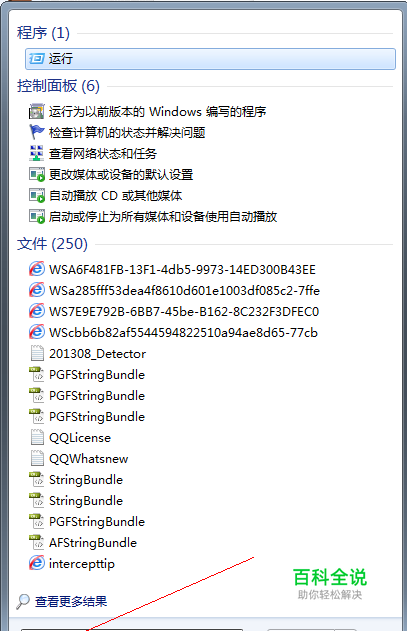Click the icon for 自动播放 CD 或其他媒体
Image resolution: width=407 pixels, height=631 pixels.
point(37,196)
